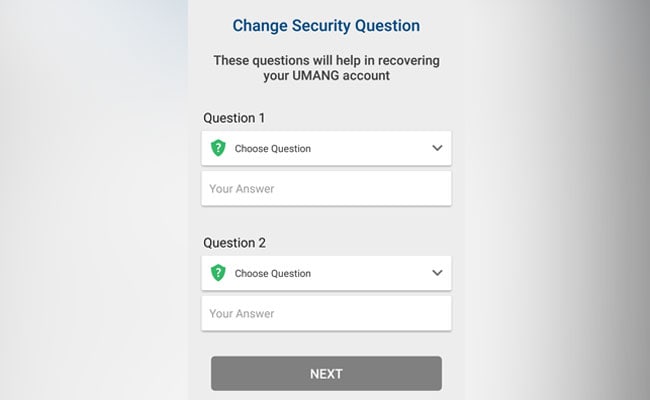650x400 pixels.
Task: Click the 'These questions will help' line
Action: pos(326,60)
